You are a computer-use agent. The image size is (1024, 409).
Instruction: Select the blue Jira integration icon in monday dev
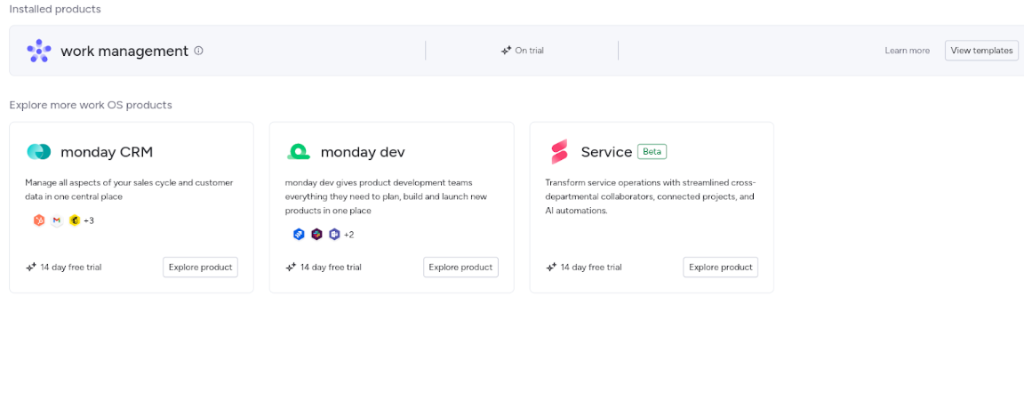coord(298,234)
